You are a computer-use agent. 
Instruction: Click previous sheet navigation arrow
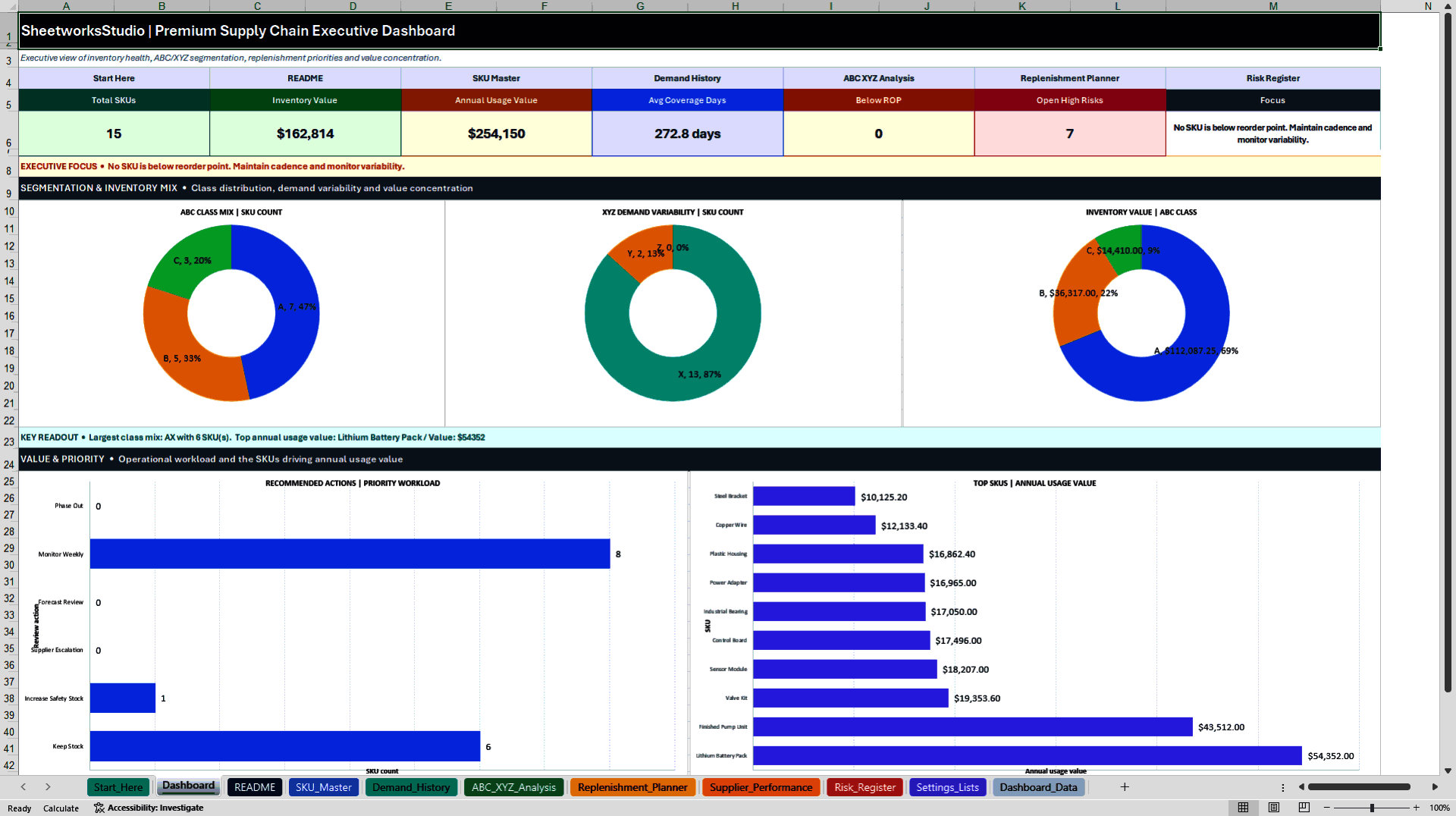(x=24, y=787)
